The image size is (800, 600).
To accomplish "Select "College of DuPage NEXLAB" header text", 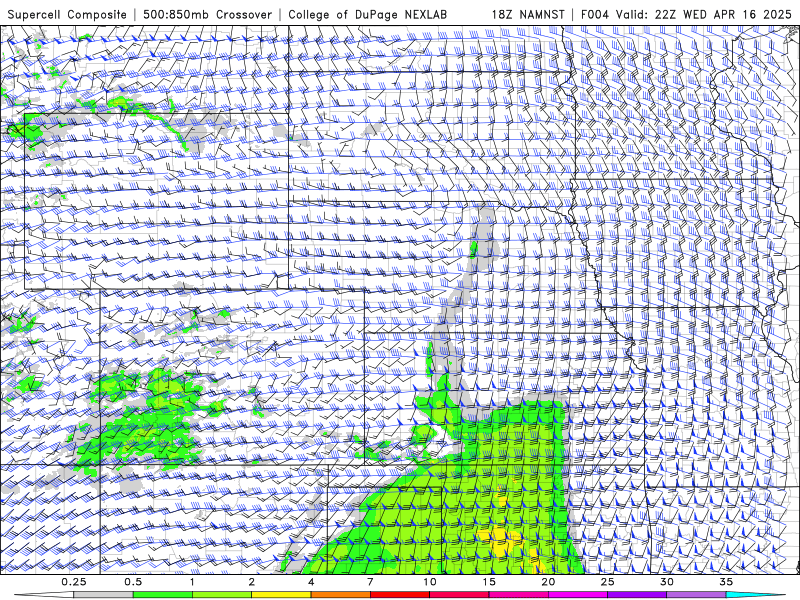I will point(367,15).
